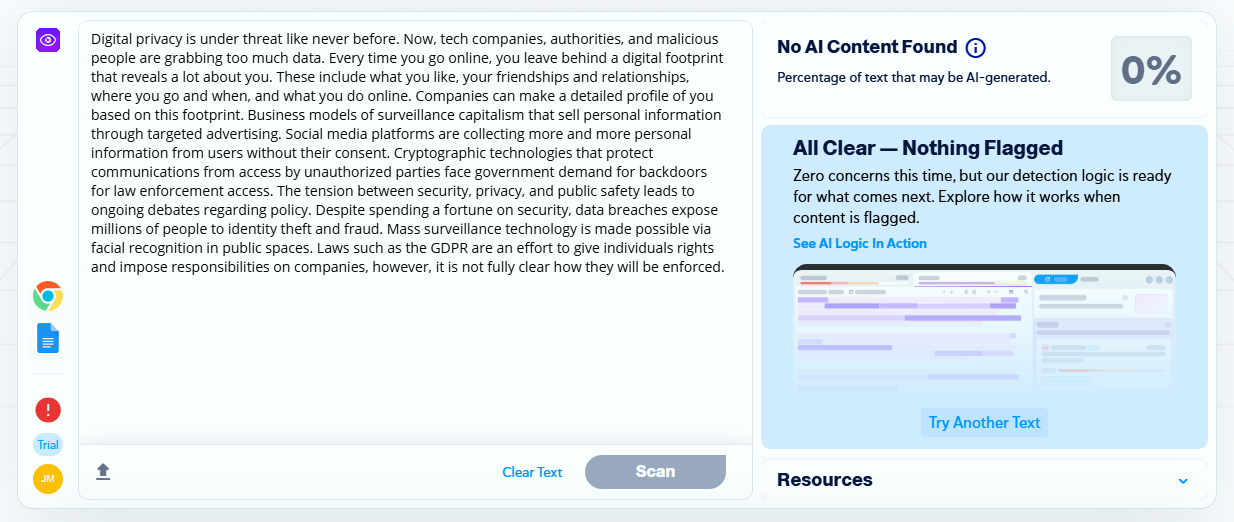This screenshot has height=522, width=1234.
Task: Click the upload file arrow icon
Action: 103,472
